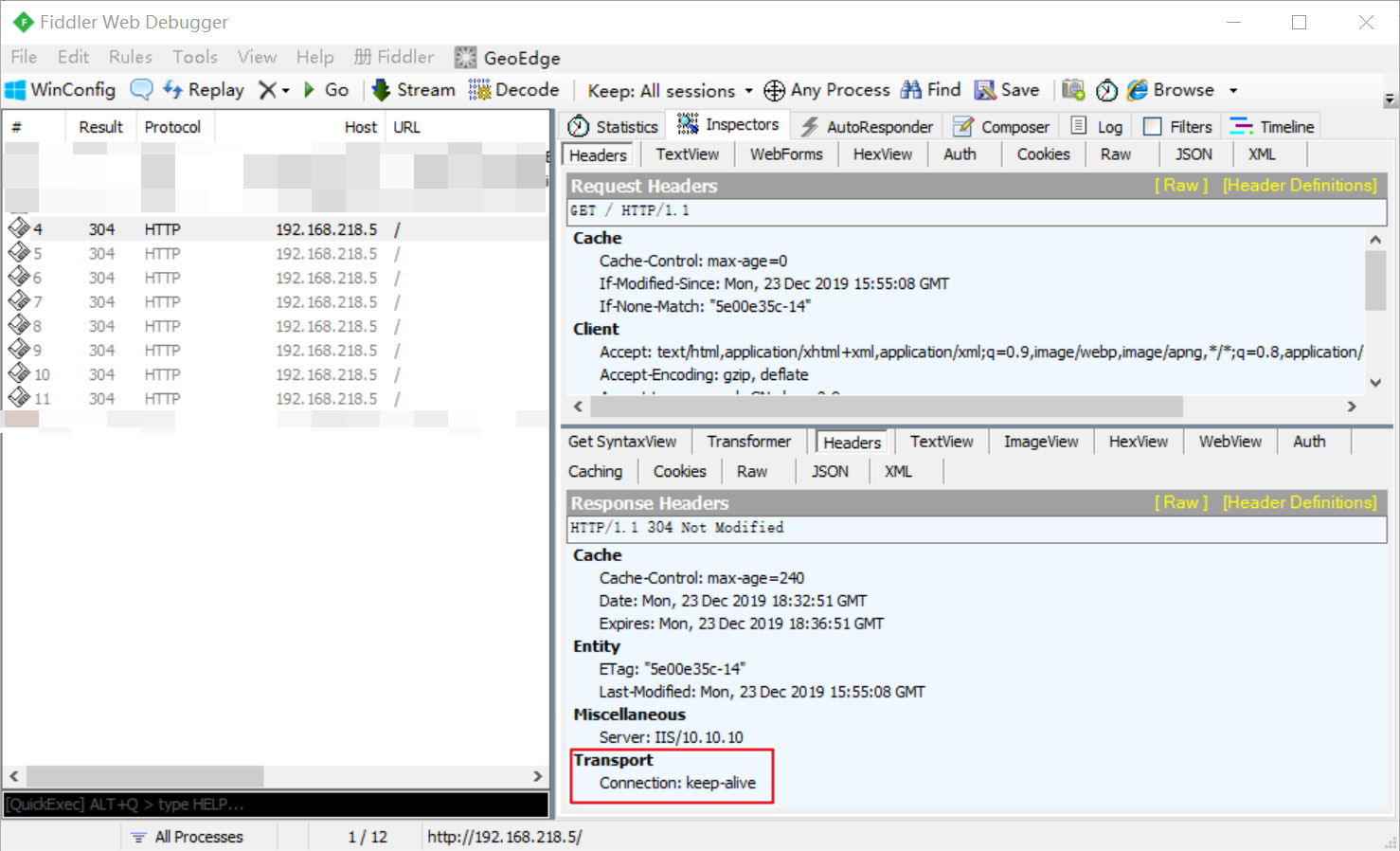Open the response Caching tab
The height and width of the screenshot is (851, 1400).
[x=595, y=472]
